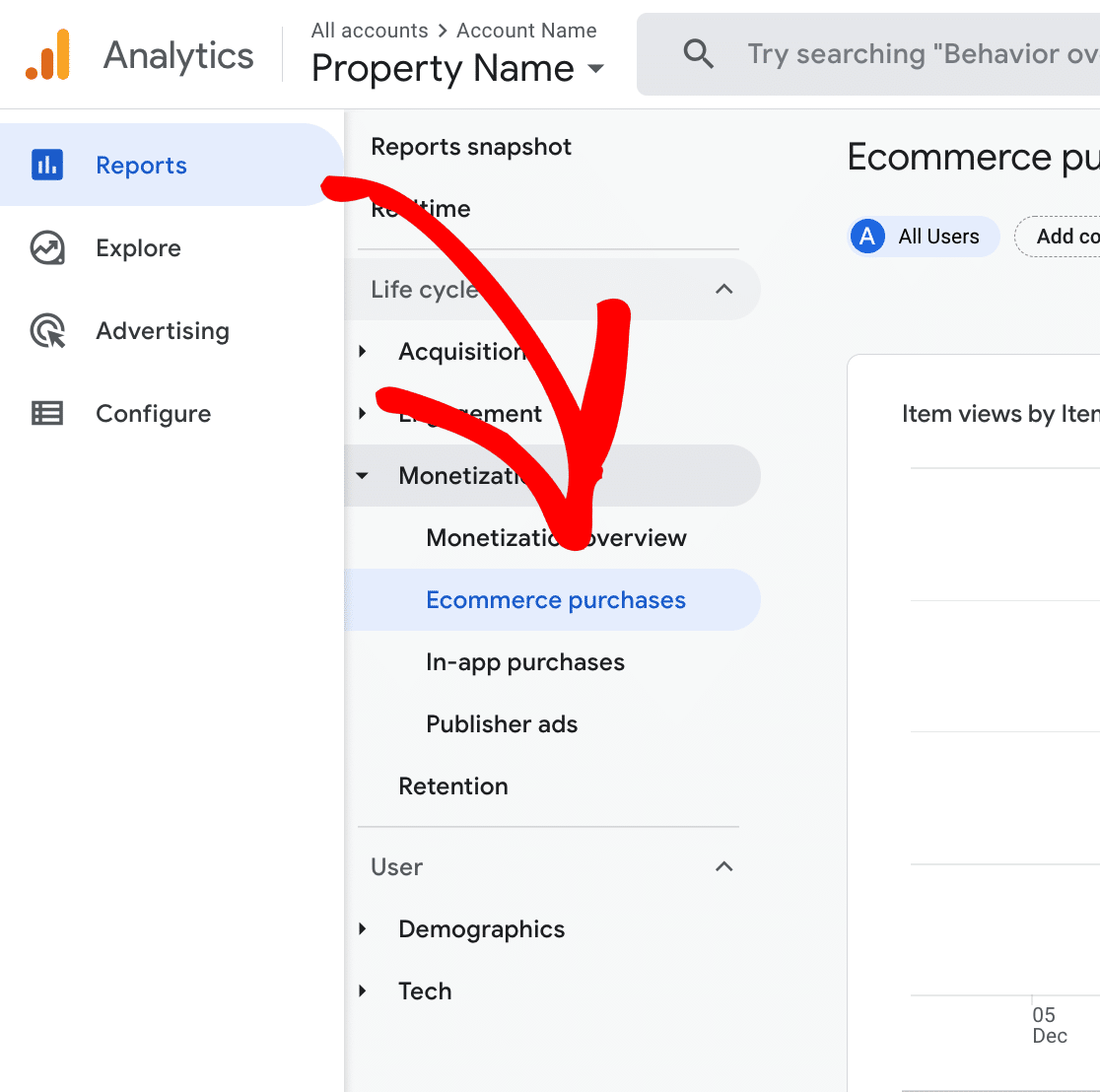Click the search magnifier icon
The image size is (1100, 1092).
point(698,54)
